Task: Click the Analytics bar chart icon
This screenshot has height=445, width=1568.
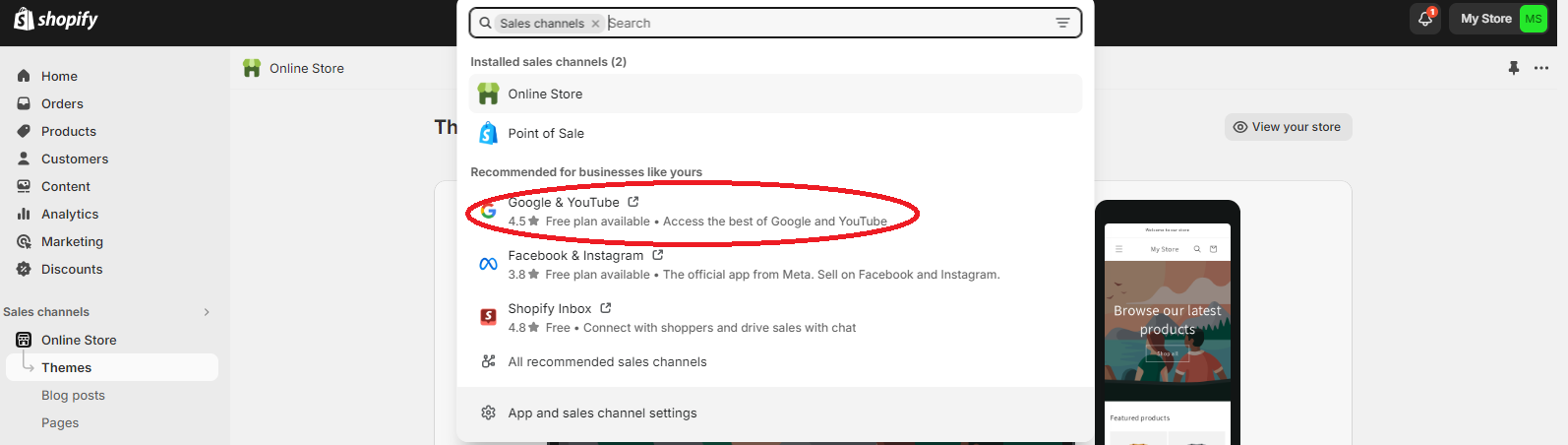Action: pyautogui.click(x=24, y=214)
